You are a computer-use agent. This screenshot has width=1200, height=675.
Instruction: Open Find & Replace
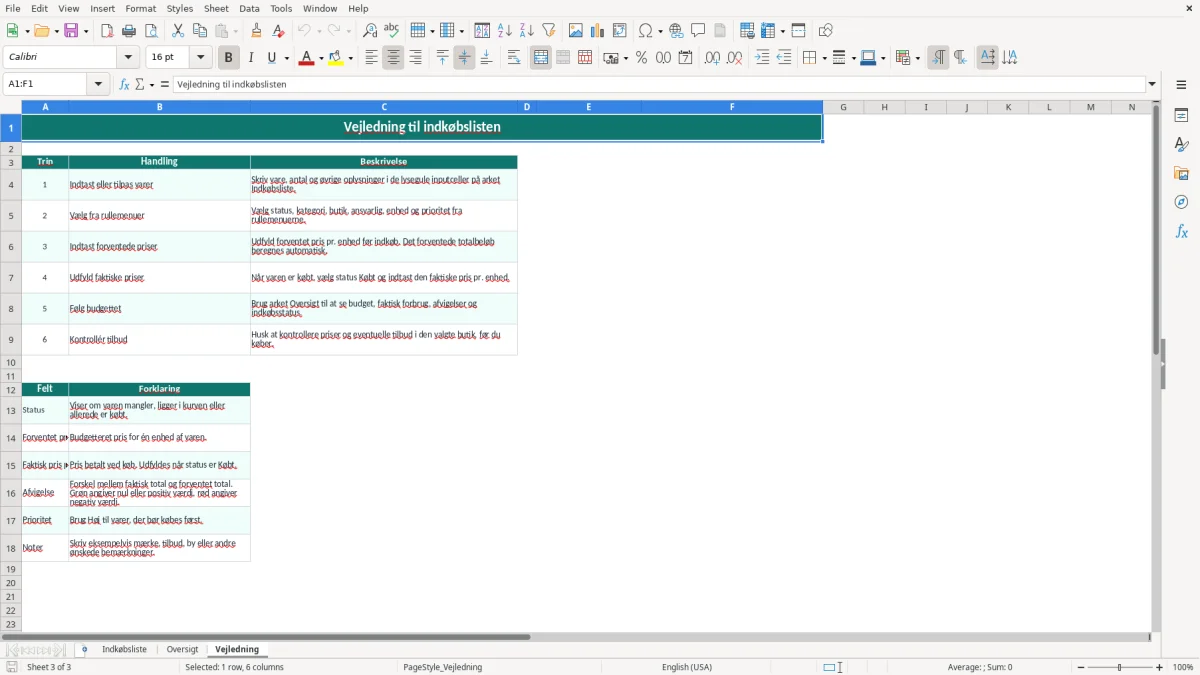click(x=370, y=31)
